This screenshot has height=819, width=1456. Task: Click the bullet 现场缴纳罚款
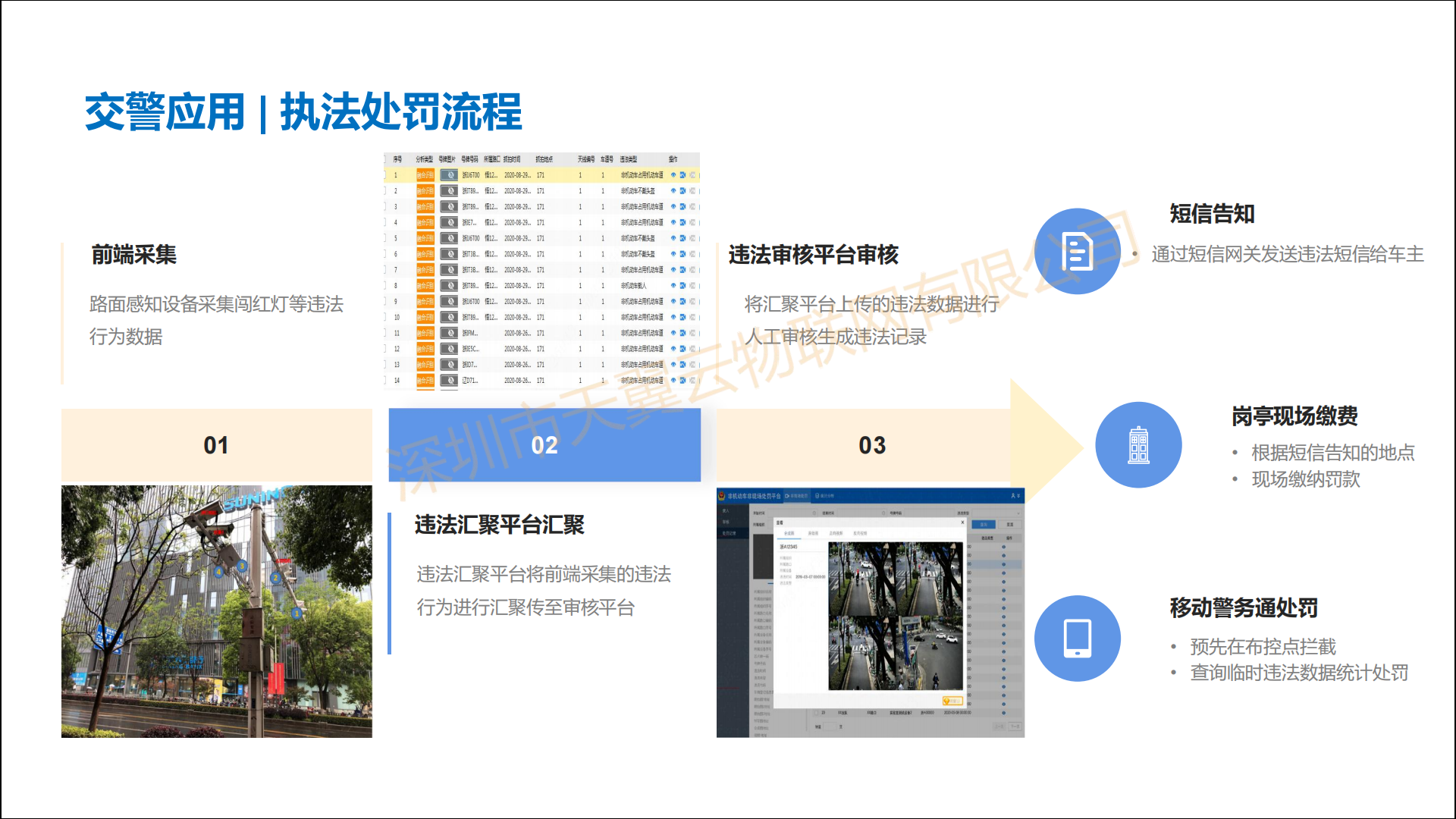click(x=1306, y=479)
